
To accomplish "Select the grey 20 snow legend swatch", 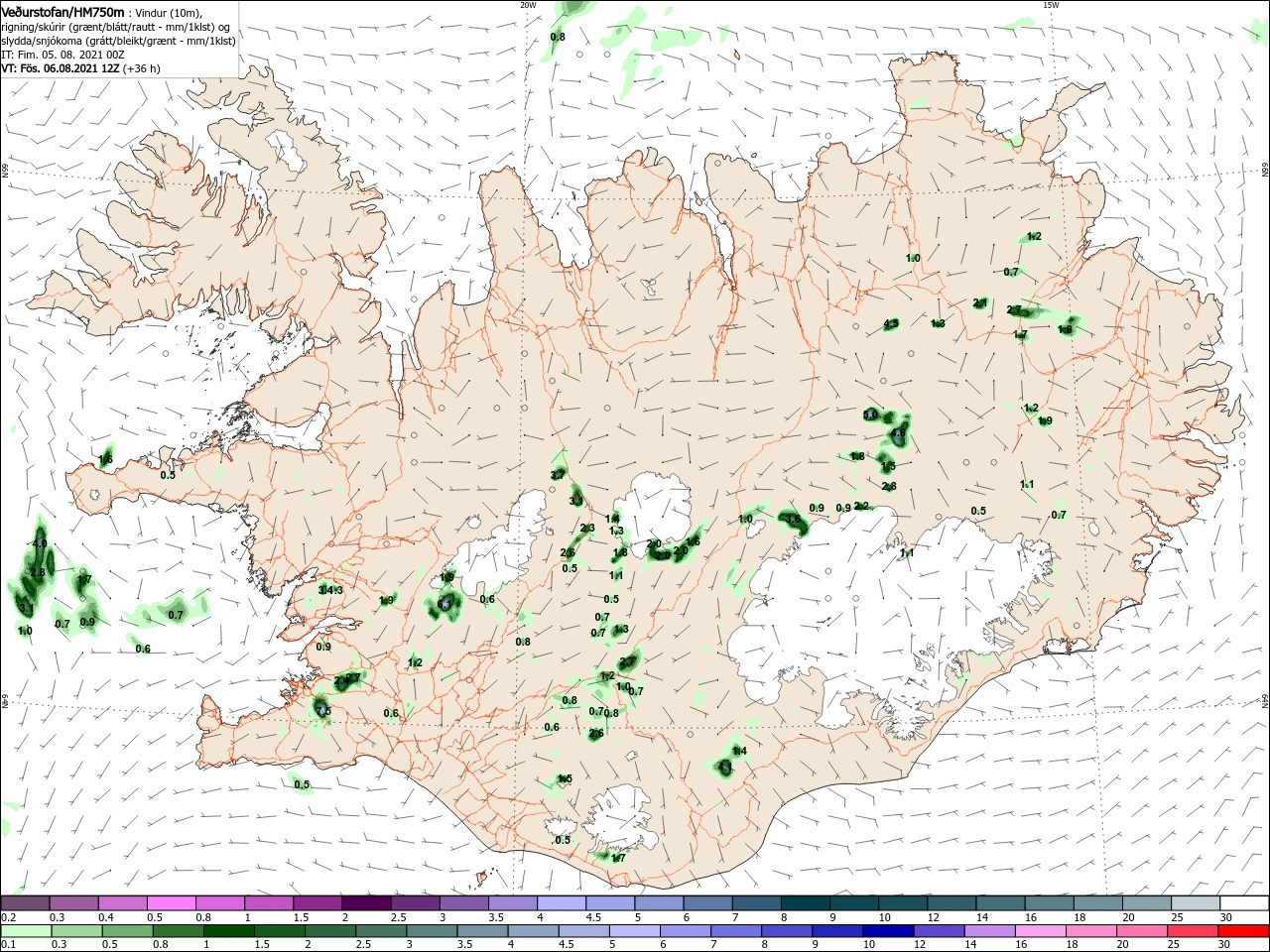I will (1147, 902).
